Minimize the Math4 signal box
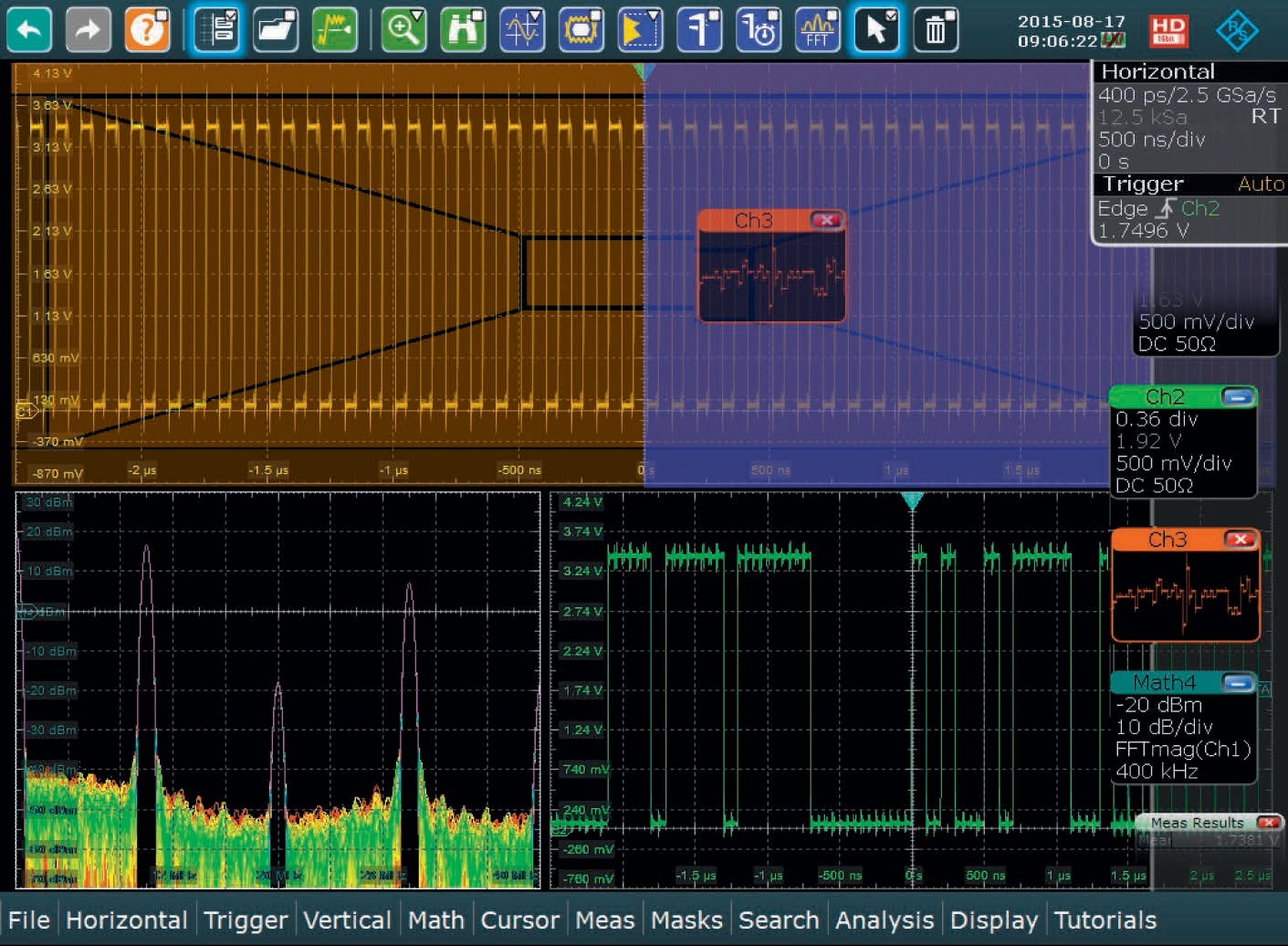The height and width of the screenshot is (946, 1288). [x=1238, y=683]
